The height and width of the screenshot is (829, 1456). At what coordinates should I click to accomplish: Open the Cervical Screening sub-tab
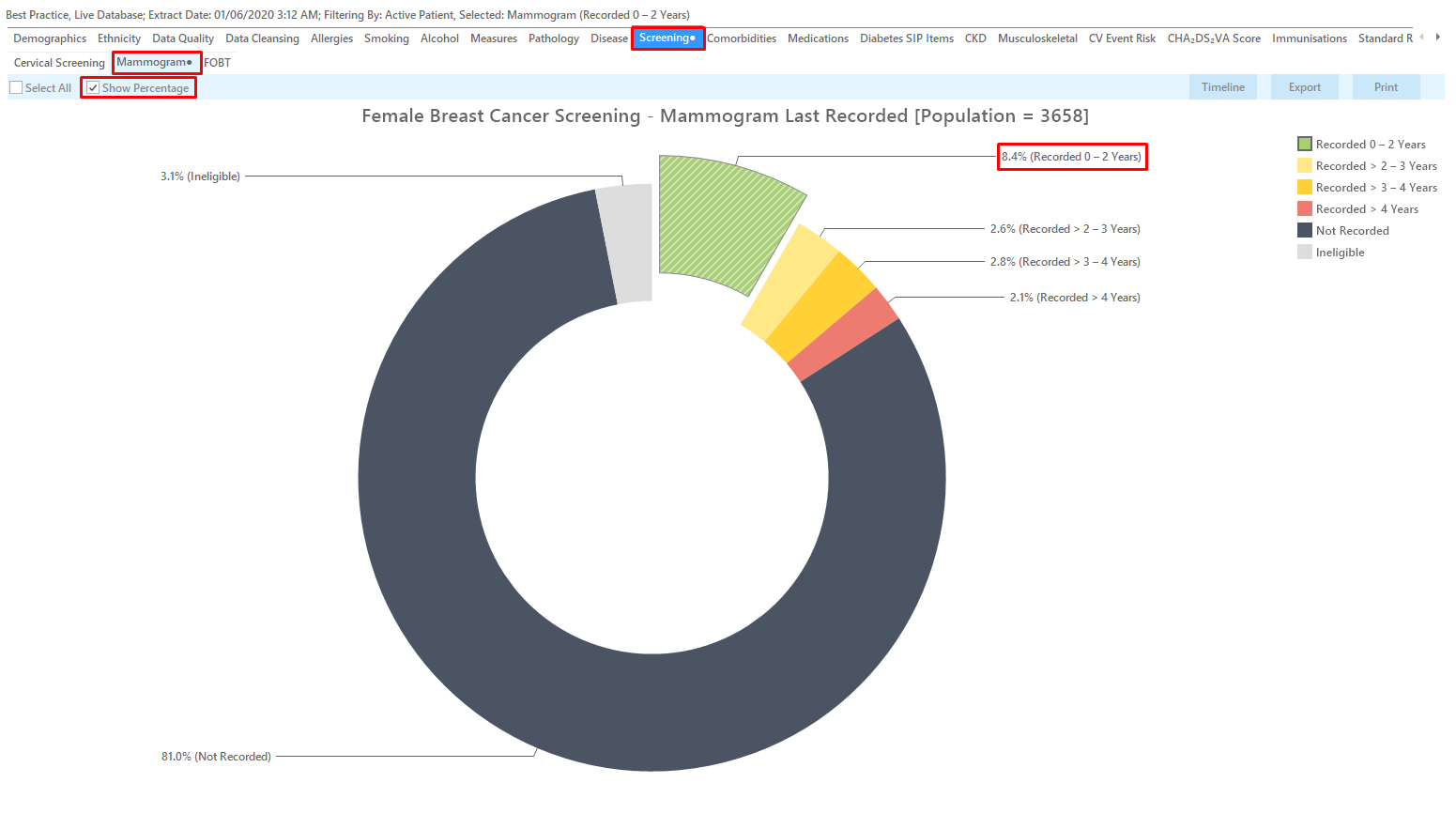coord(59,63)
